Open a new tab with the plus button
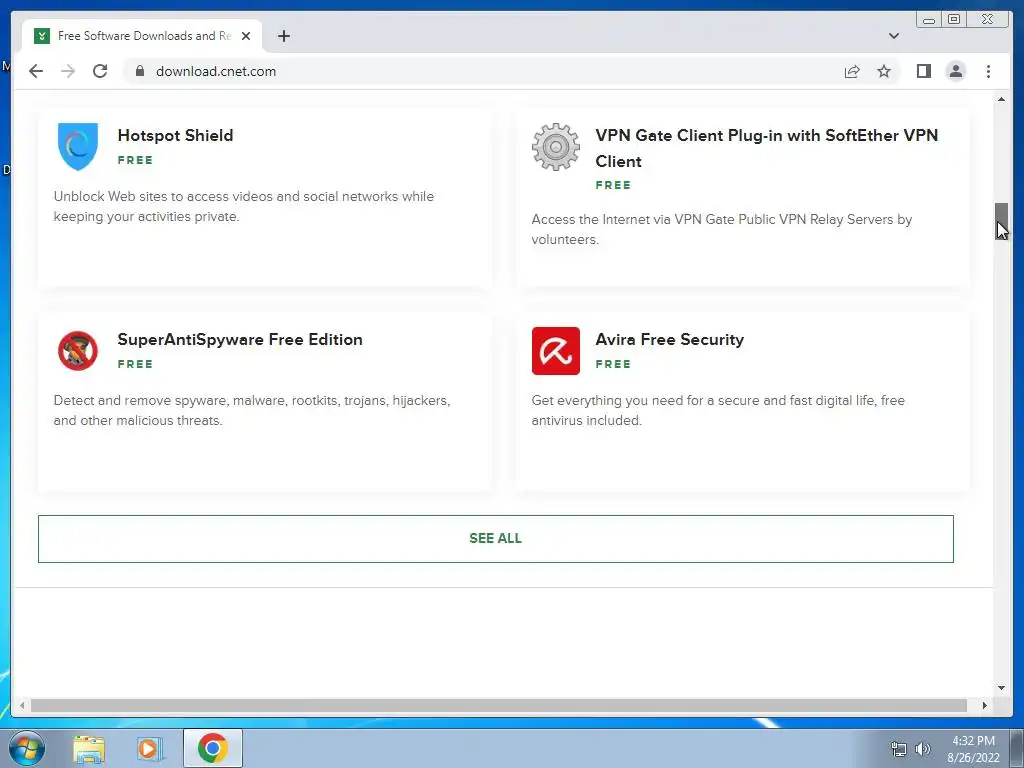1024x768 pixels. [x=283, y=36]
